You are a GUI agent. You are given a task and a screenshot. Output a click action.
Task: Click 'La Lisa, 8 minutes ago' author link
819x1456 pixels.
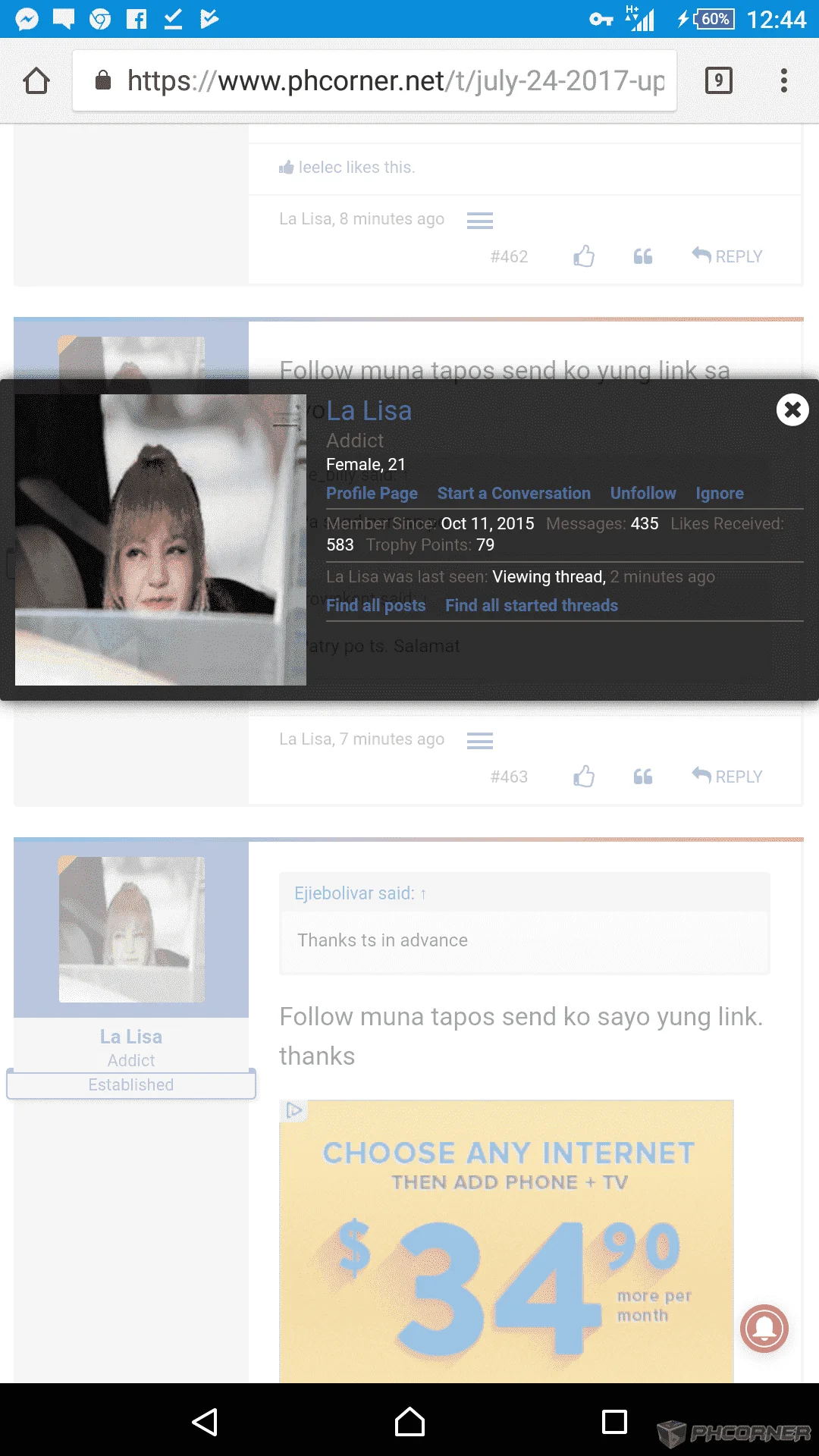[x=362, y=218]
